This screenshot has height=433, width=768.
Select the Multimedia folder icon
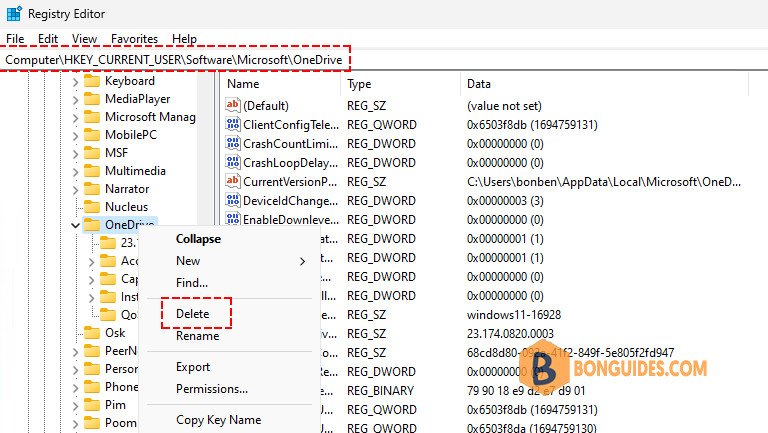pyautogui.click(x=92, y=171)
